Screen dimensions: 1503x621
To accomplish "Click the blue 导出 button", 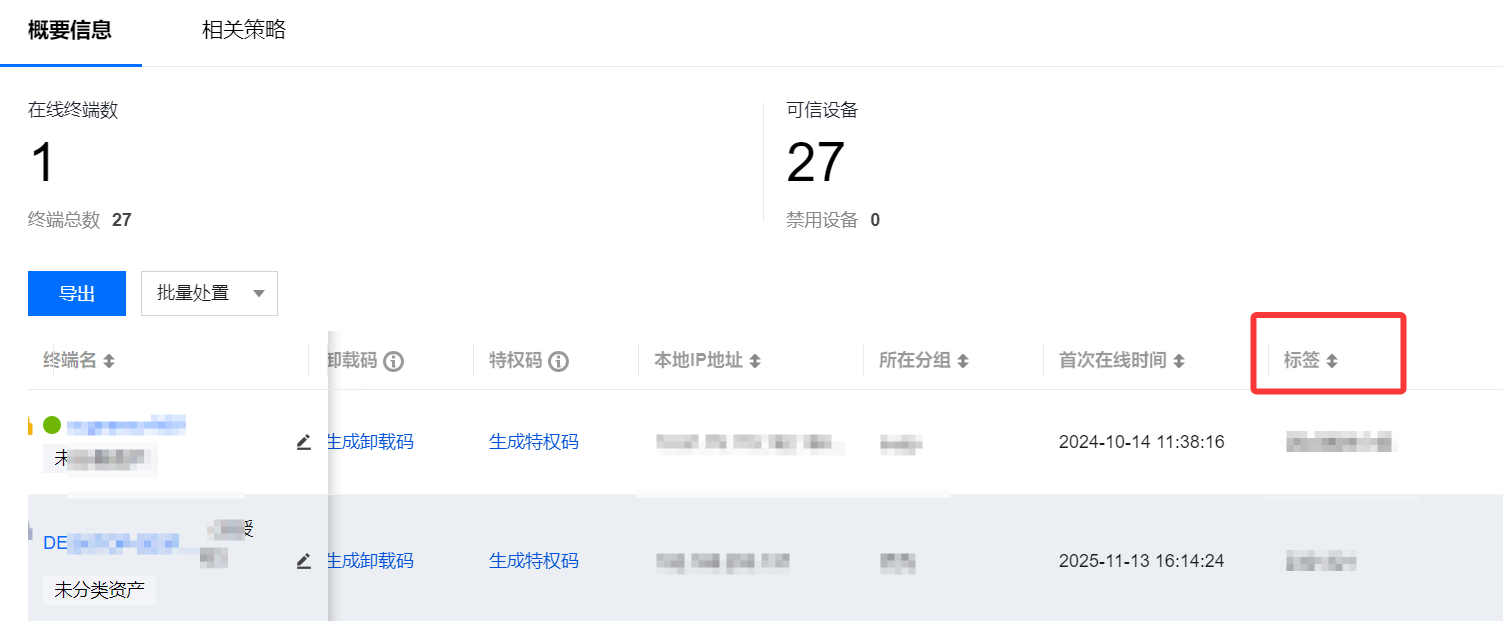I will [77, 293].
